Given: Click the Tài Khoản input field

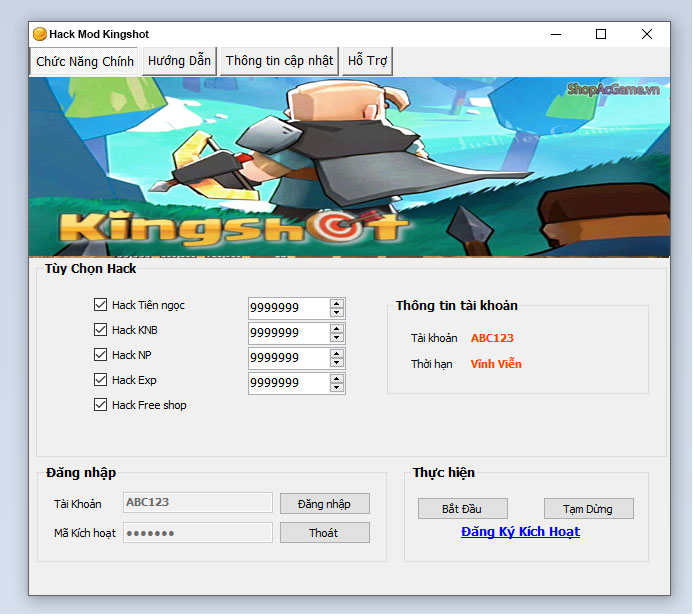Looking at the screenshot, I should (x=198, y=502).
